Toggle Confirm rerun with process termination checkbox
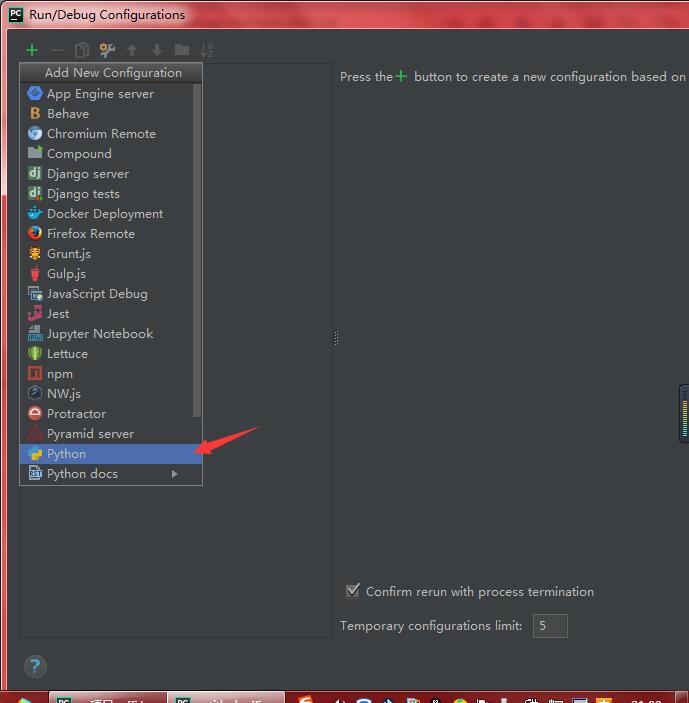 (353, 591)
